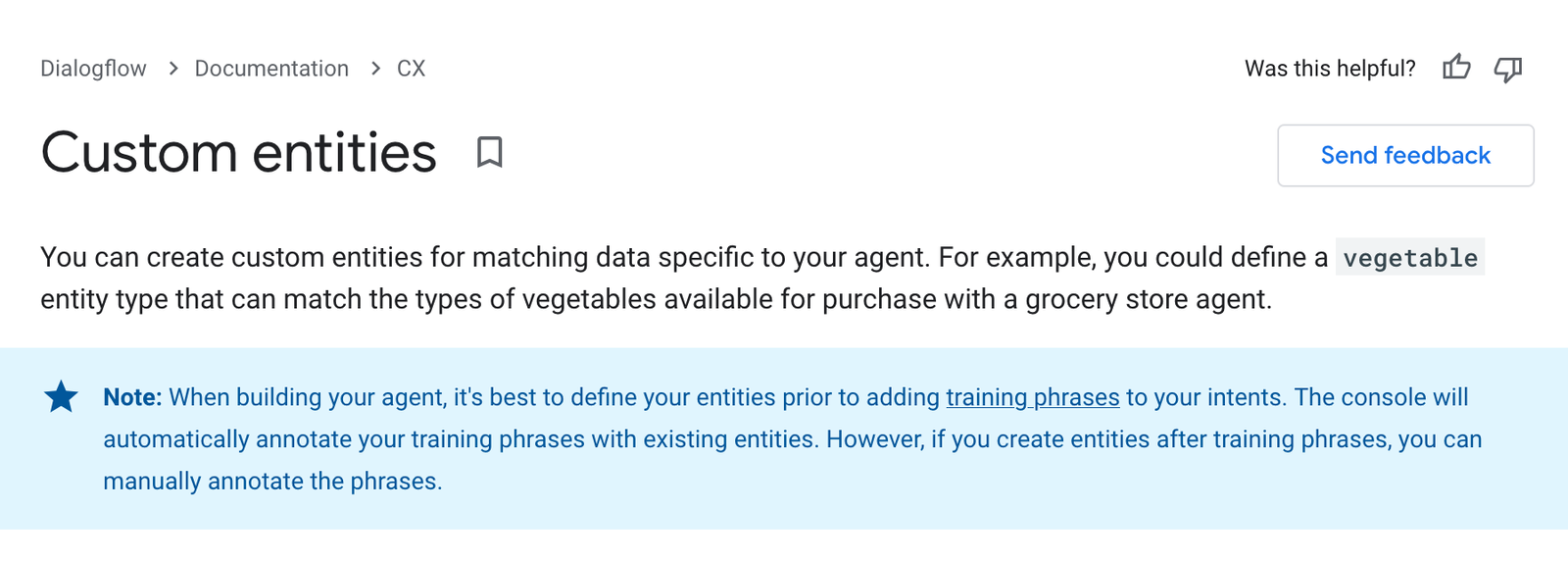Click the thumbs down not helpful icon
The width and height of the screenshot is (1568, 561).
(1507, 69)
